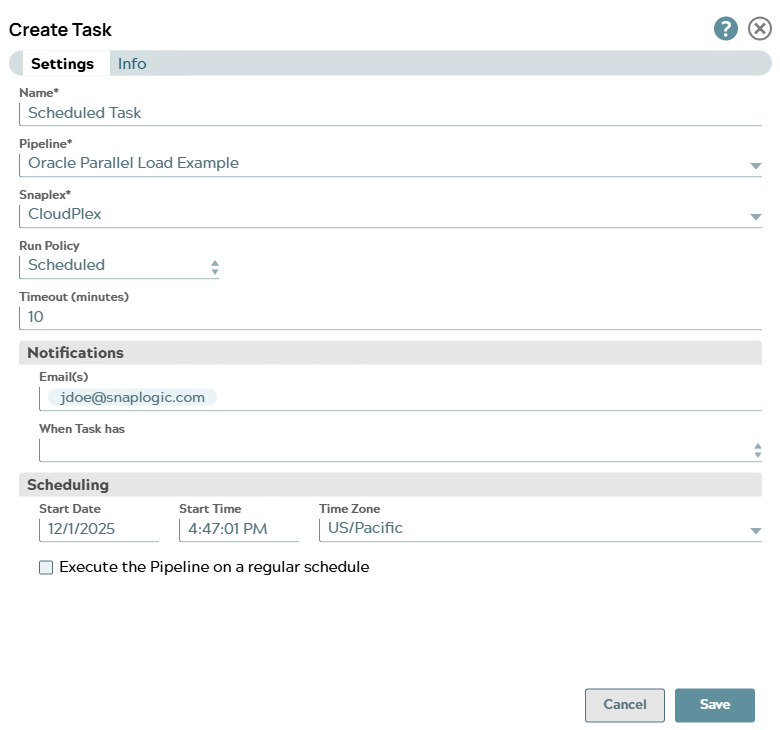Screen dimensions: 780x730
Task: Switch to the Info tab
Action: pyautogui.click(x=132, y=64)
